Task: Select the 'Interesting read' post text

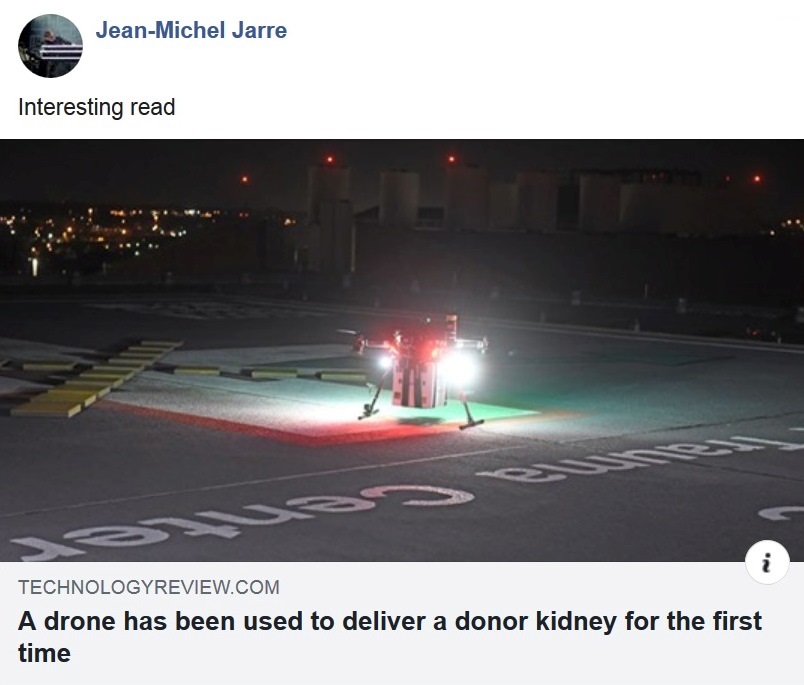Action: coord(96,107)
